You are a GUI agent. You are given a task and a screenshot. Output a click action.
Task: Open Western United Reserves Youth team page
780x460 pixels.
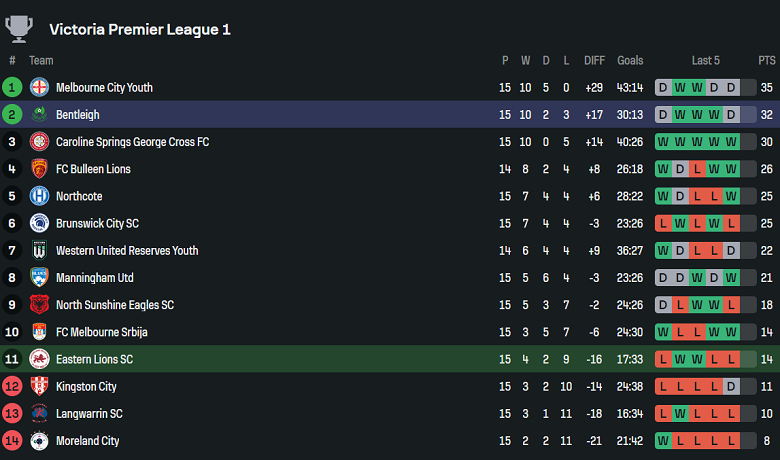click(x=127, y=251)
